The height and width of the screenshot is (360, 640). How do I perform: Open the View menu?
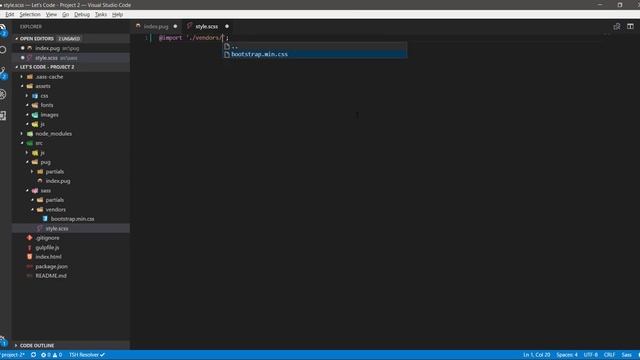(x=51, y=14)
